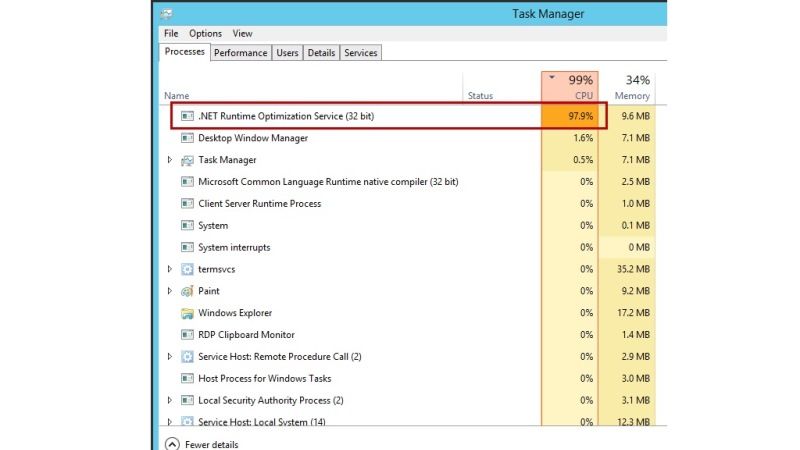Click the Task Manager title bar app icon
The height and width of the screenshot is (450, 800).
point(166,14)
